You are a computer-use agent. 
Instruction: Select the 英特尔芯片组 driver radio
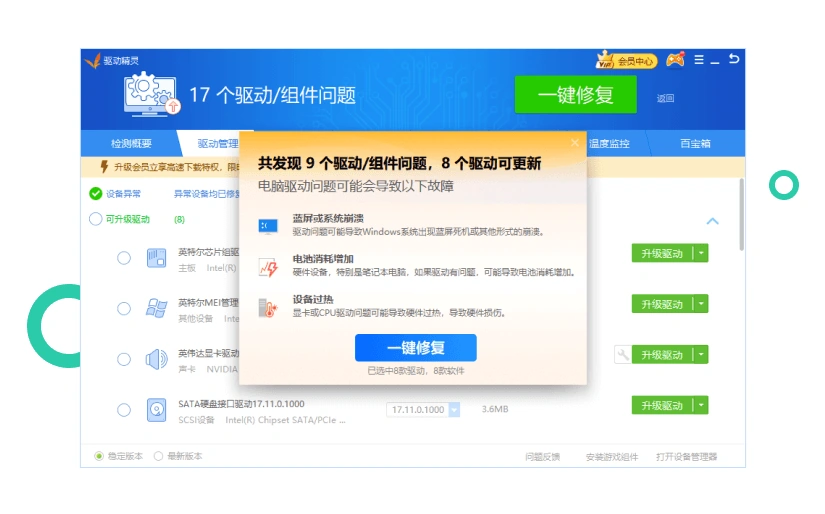[x=124, y=258]
